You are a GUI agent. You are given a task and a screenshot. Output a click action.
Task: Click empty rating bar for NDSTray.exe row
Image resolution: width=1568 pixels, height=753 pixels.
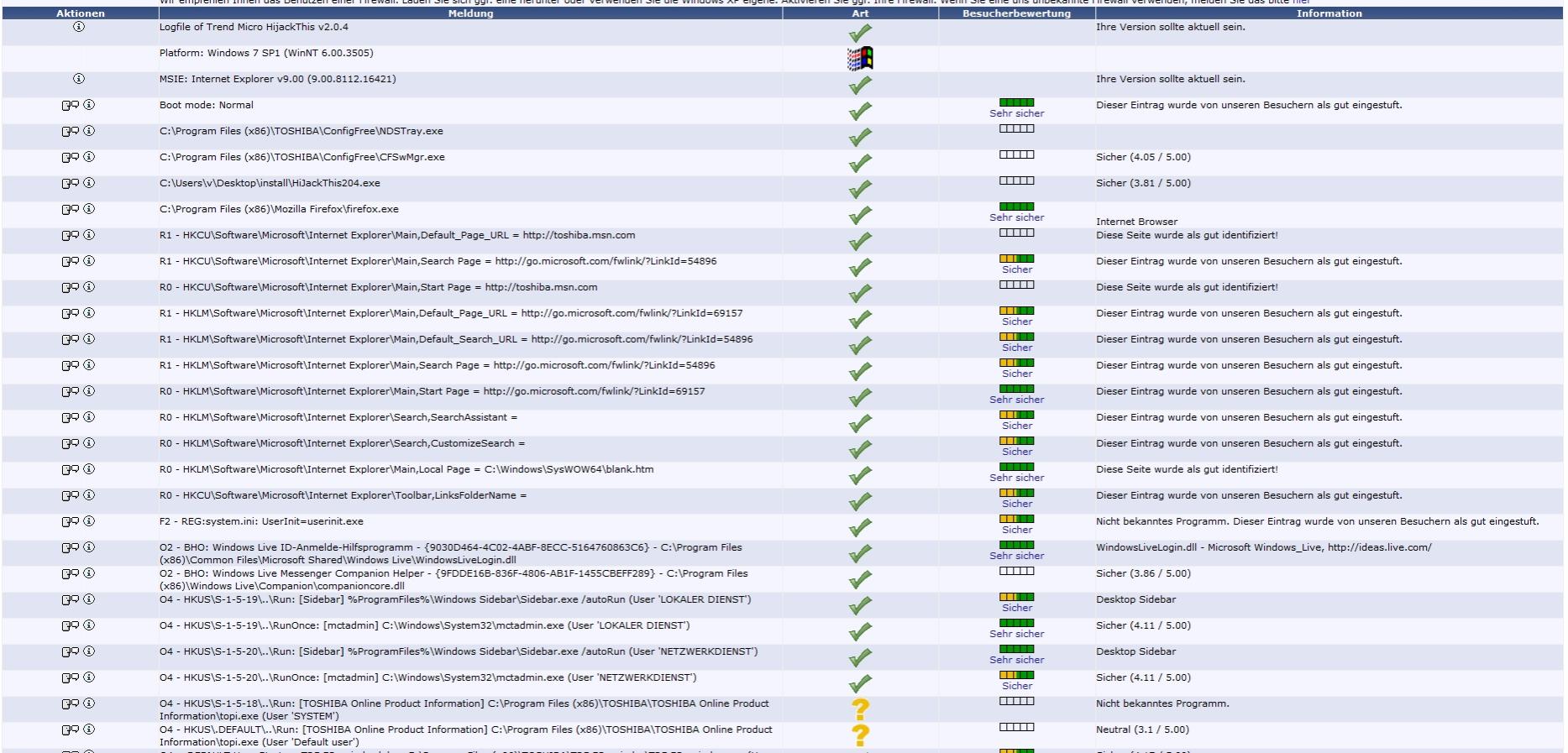pyautogui.click(x=1016, y=128)
